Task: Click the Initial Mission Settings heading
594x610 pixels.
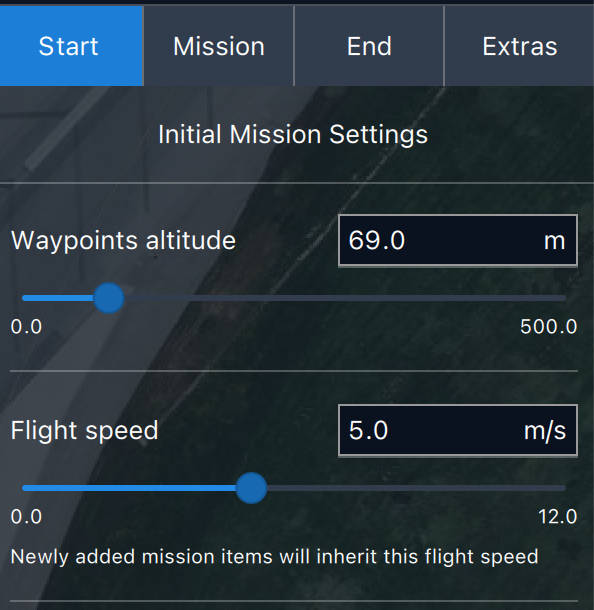Action: [293, 135]
